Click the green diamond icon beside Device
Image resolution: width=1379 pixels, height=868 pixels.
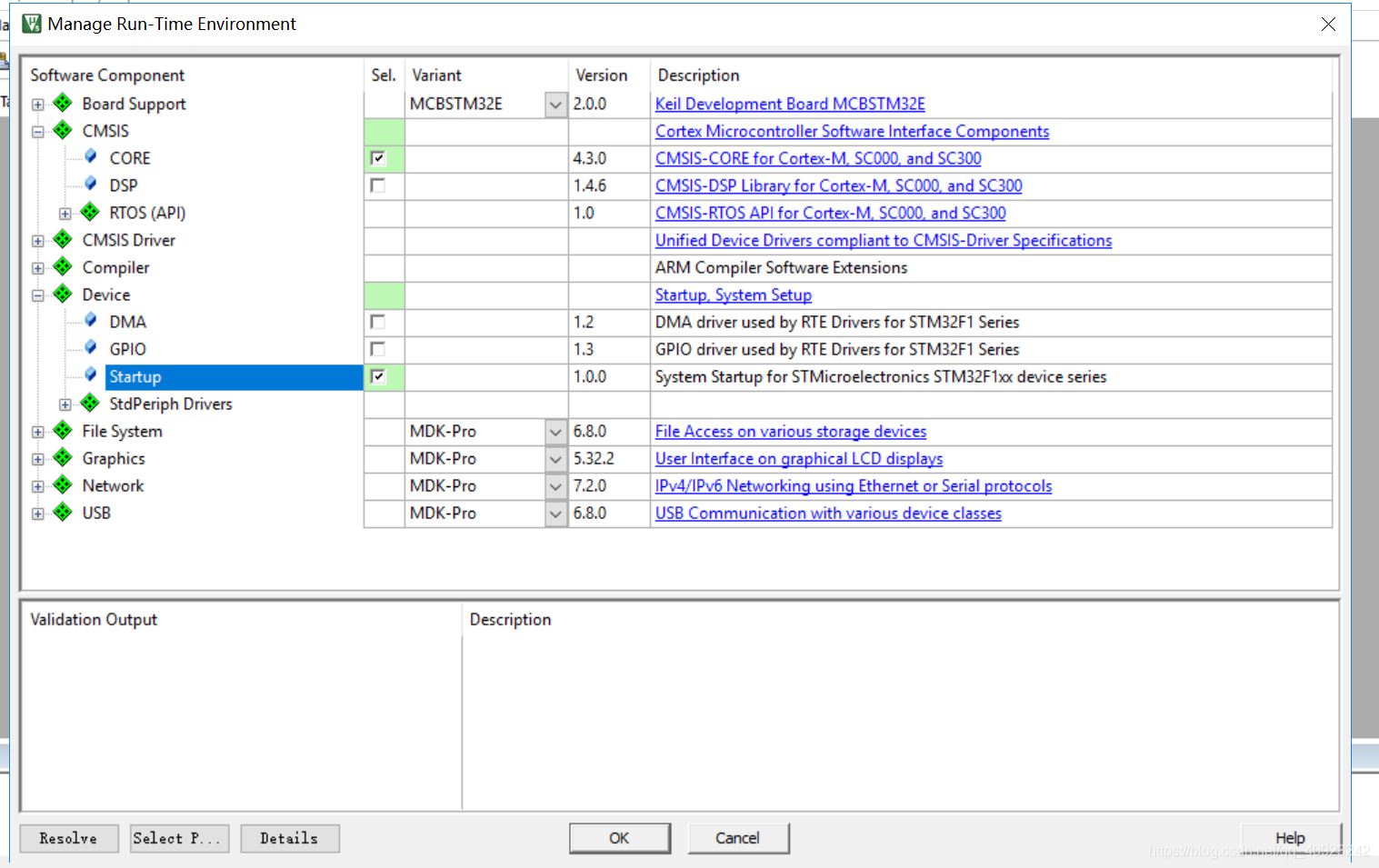63,294
